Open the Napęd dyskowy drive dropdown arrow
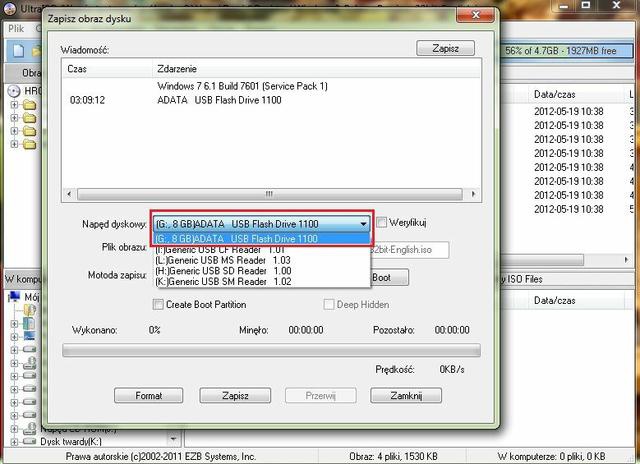 click(363, 224)
